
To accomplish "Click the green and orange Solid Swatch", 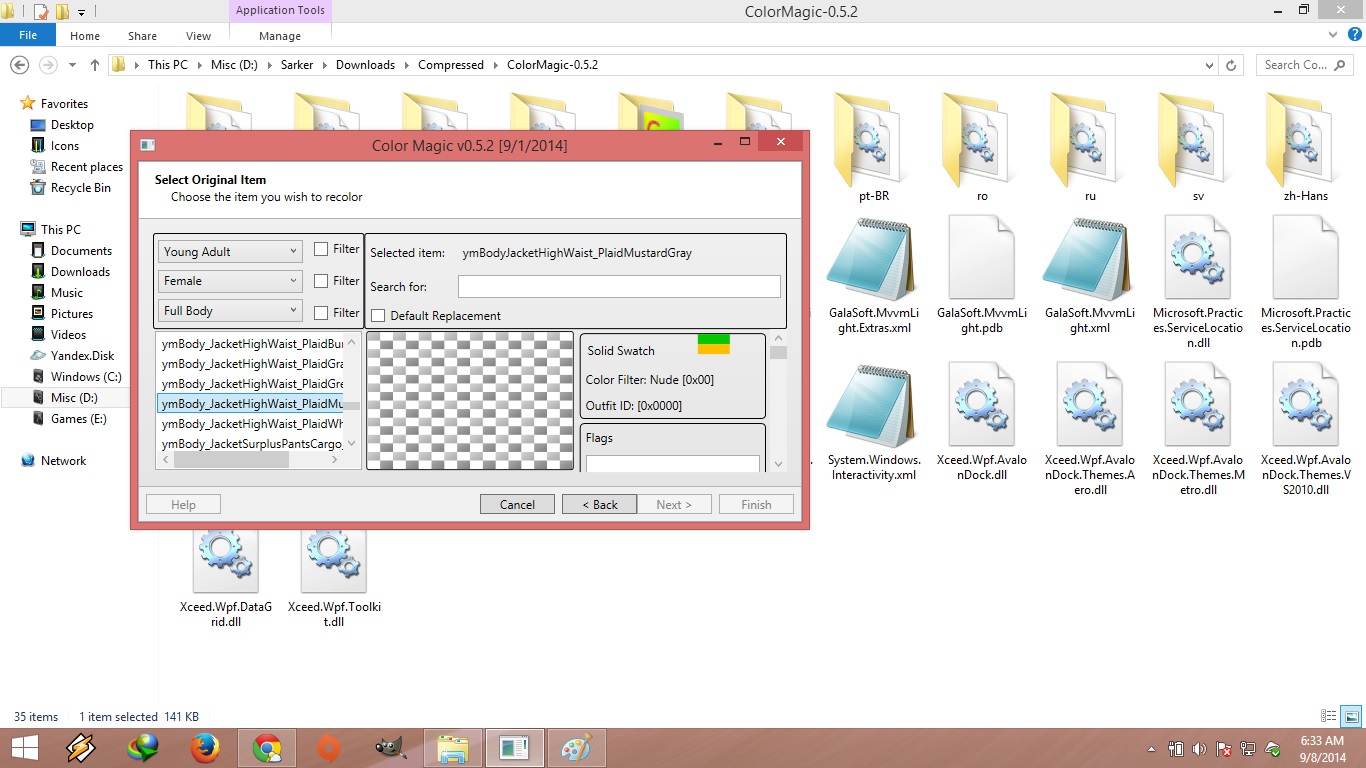I will 713,345.
